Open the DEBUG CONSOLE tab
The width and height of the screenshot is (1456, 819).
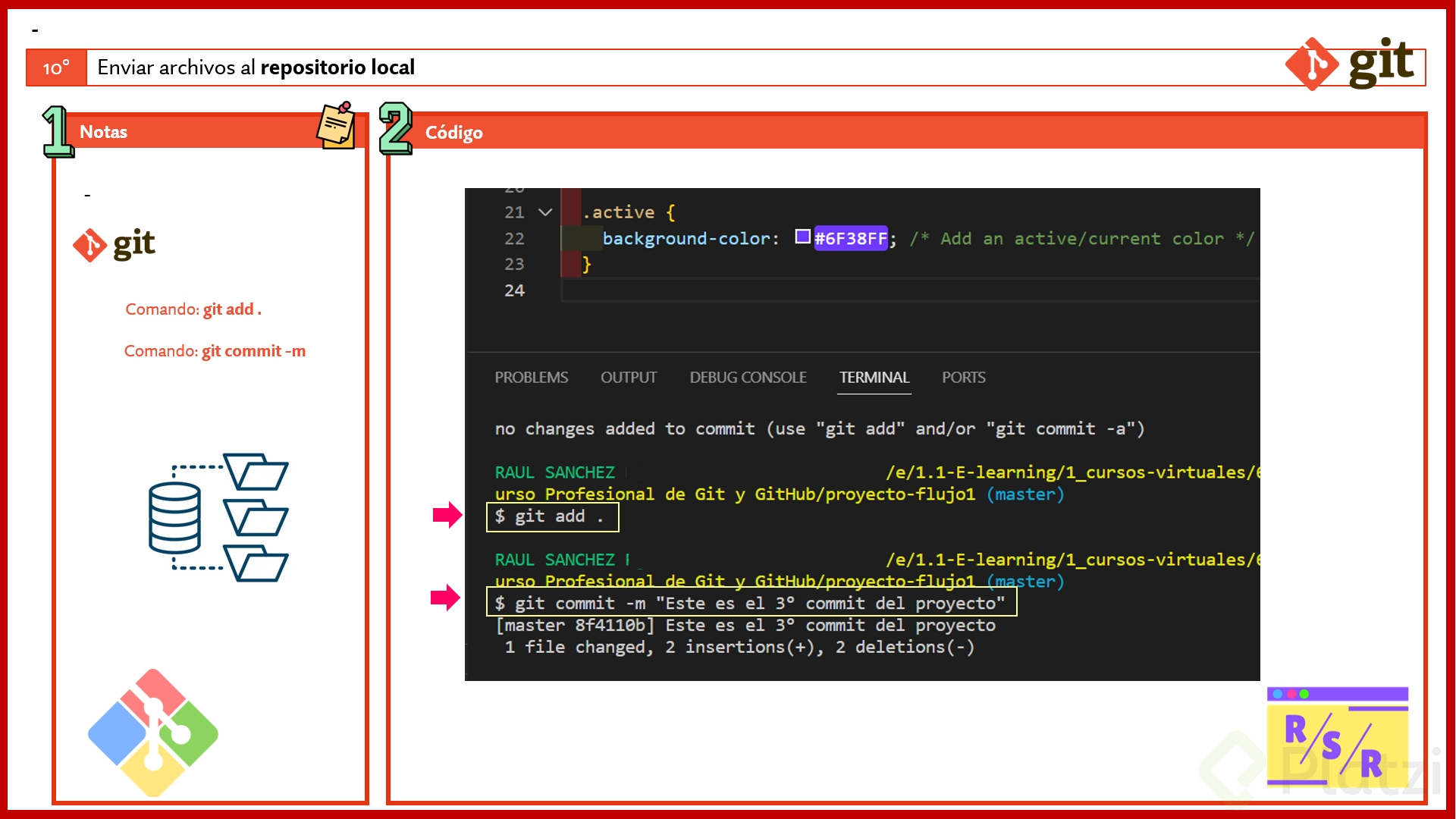coord(748,378)
